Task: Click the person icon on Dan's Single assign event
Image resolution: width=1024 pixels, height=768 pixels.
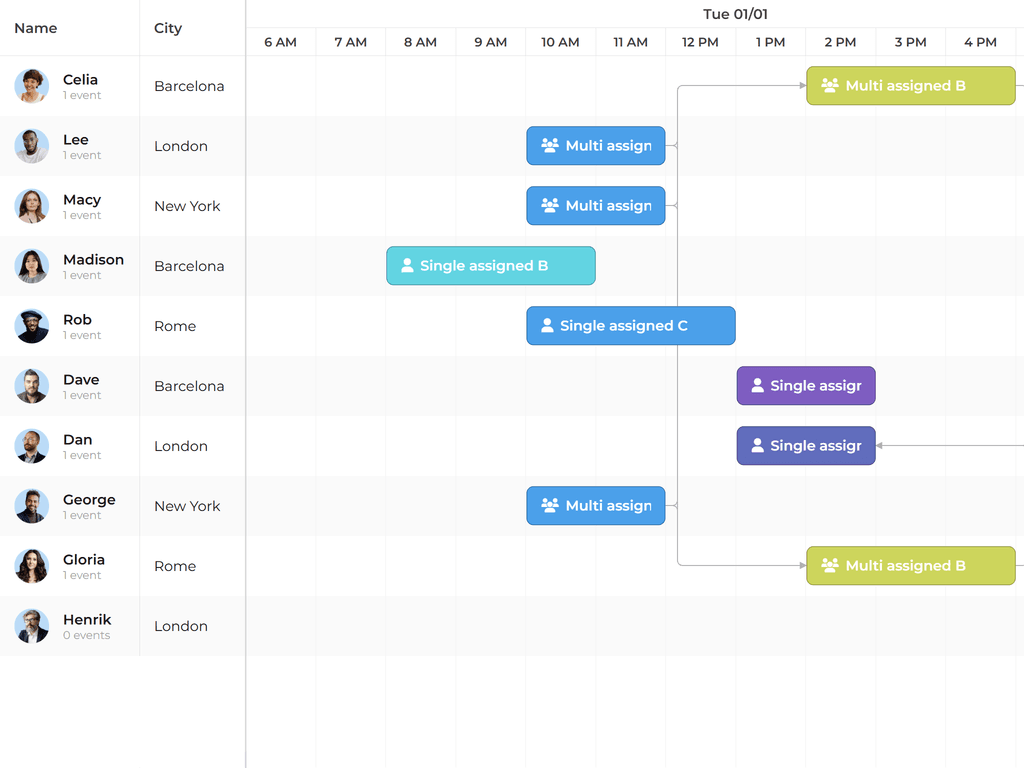Action: click(757, 445)
